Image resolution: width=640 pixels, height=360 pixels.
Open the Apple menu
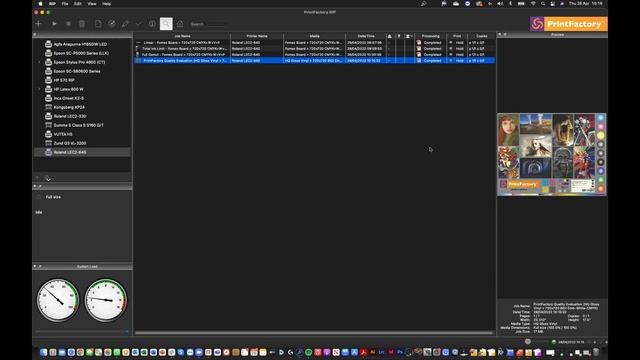[40, 4]
